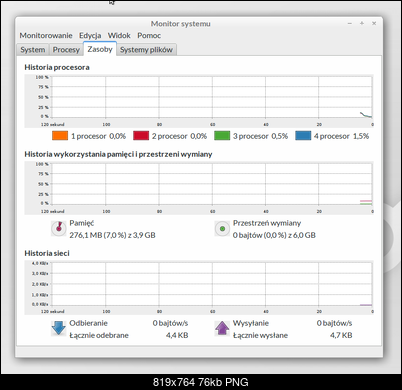This screenshot has width=402, height=390.
Task: Maximize the Monitor systemu window
Action: (362, 23)
